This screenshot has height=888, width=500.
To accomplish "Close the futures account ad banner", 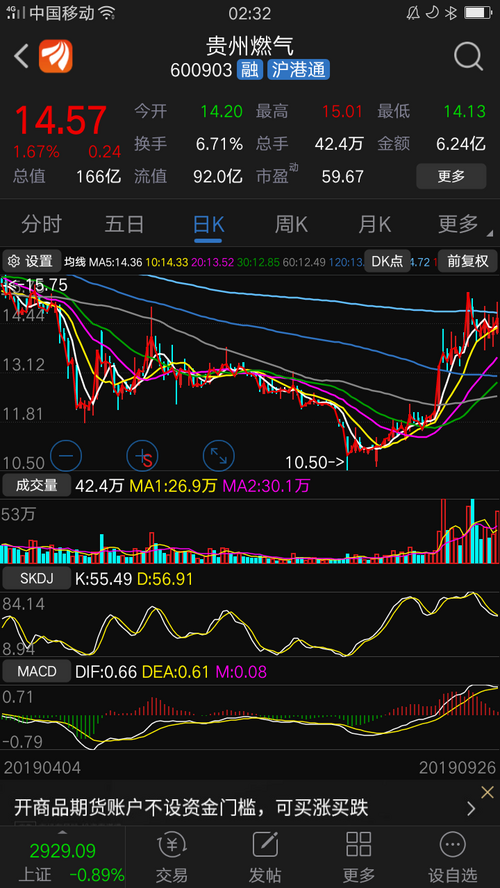I will pyautogui.click(x=487, y=792).
